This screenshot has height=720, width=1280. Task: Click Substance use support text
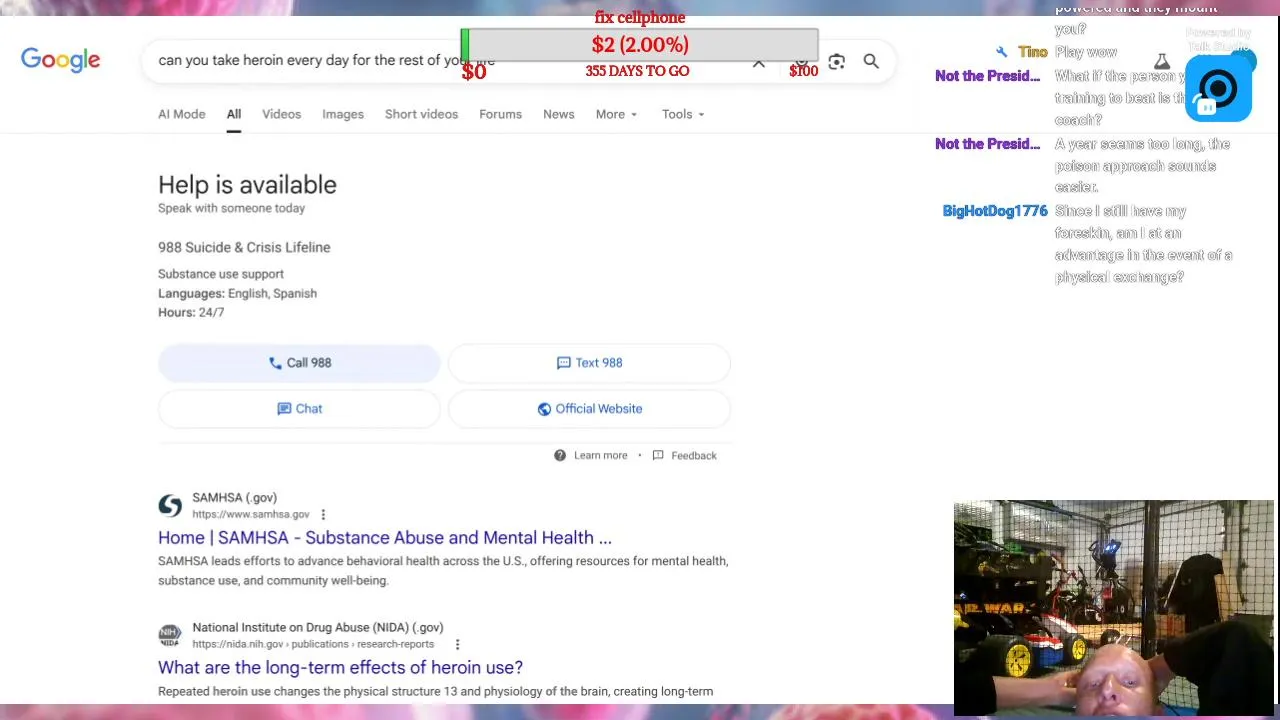point(221,274)
